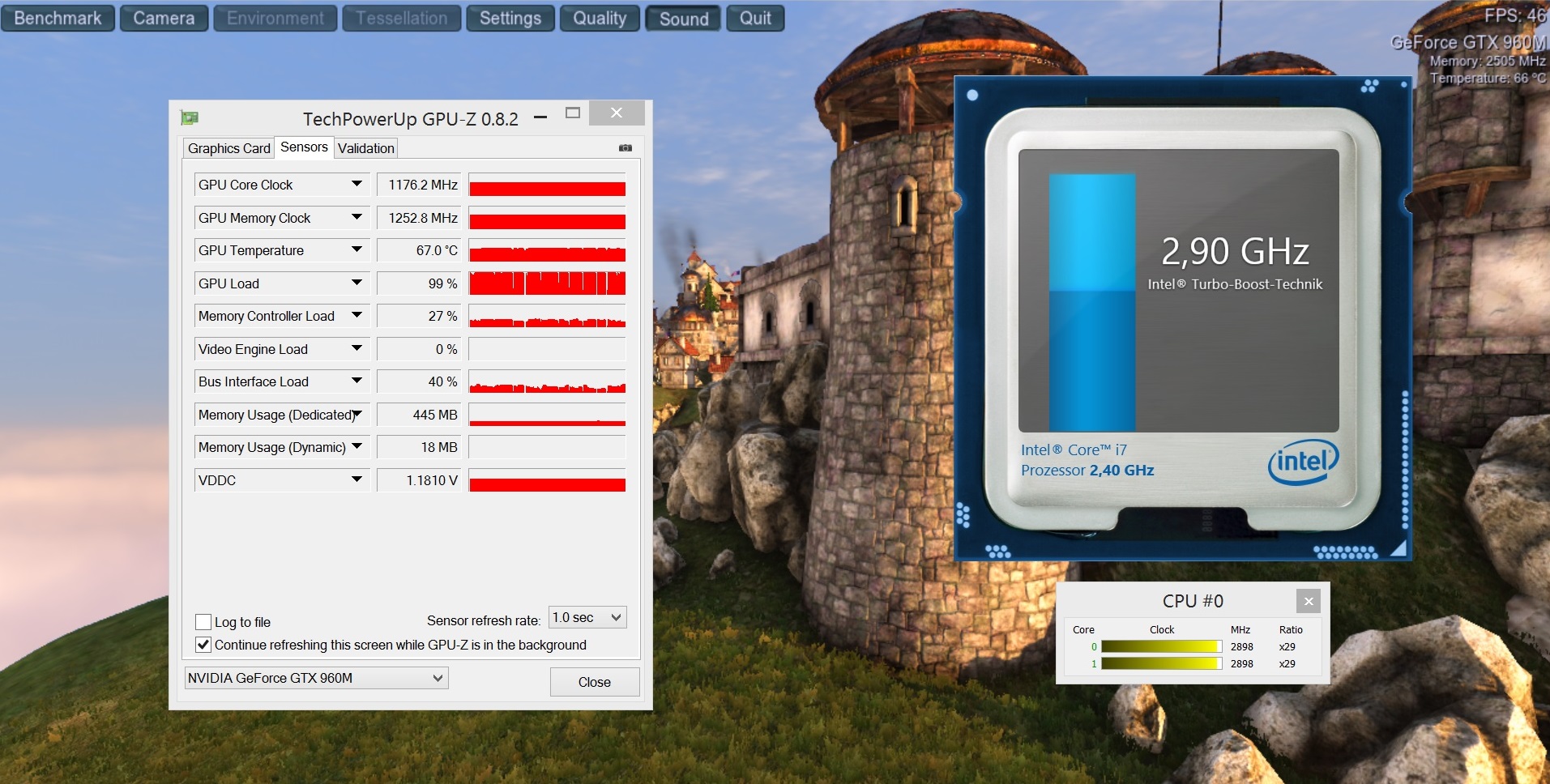Open the Memory Controller Load dropdown
Image resolution: width=1550 pixels, height=784 pixels.
point(357,316)
